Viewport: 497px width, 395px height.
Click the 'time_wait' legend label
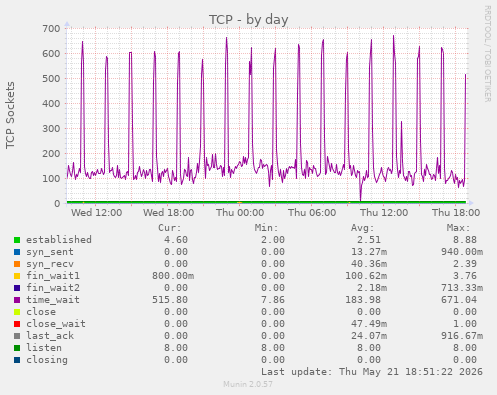click(53, 300)
